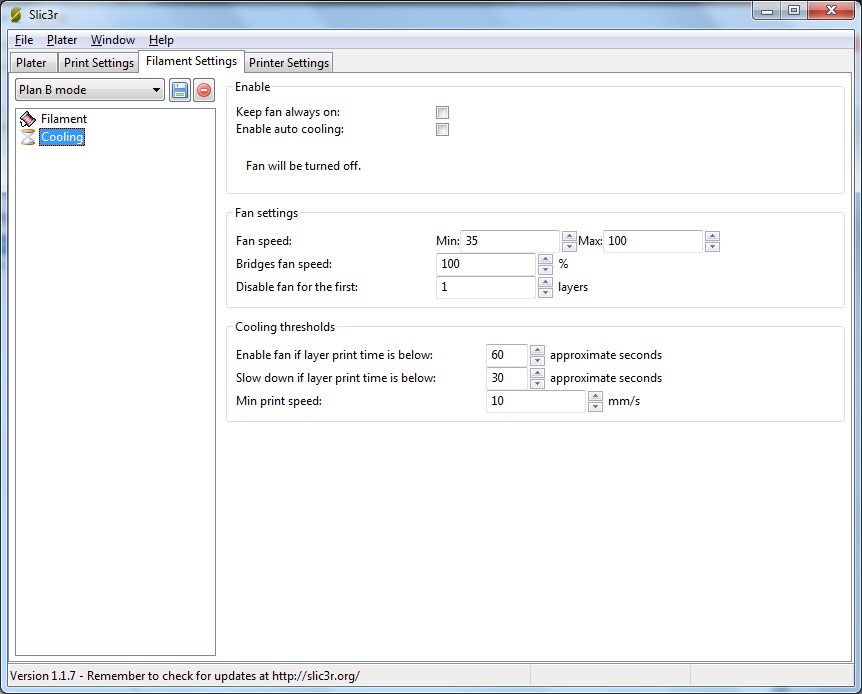Increase Disable fan layers with up arrow
The image size is (862, 694).
(x=545, y=282)
